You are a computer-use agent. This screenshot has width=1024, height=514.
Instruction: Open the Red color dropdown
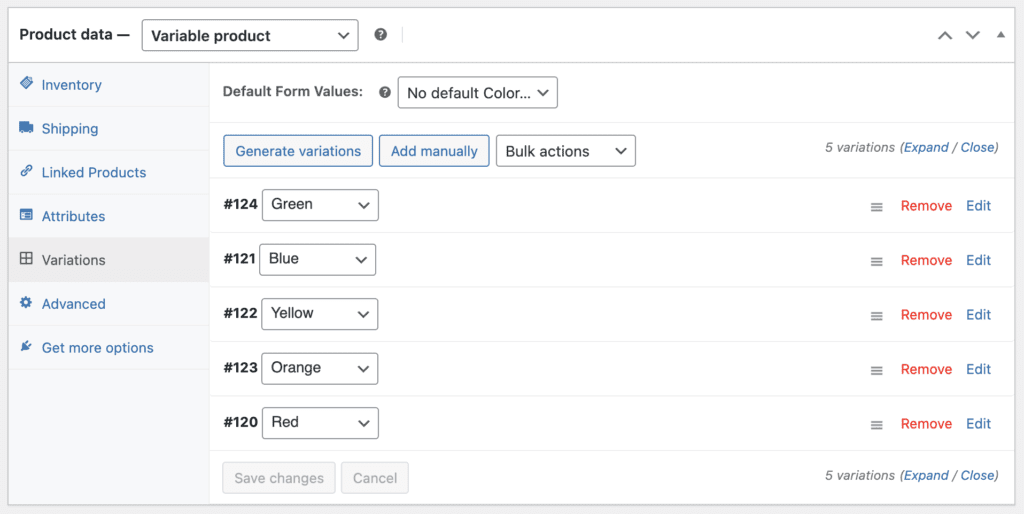tap(320, 423)
